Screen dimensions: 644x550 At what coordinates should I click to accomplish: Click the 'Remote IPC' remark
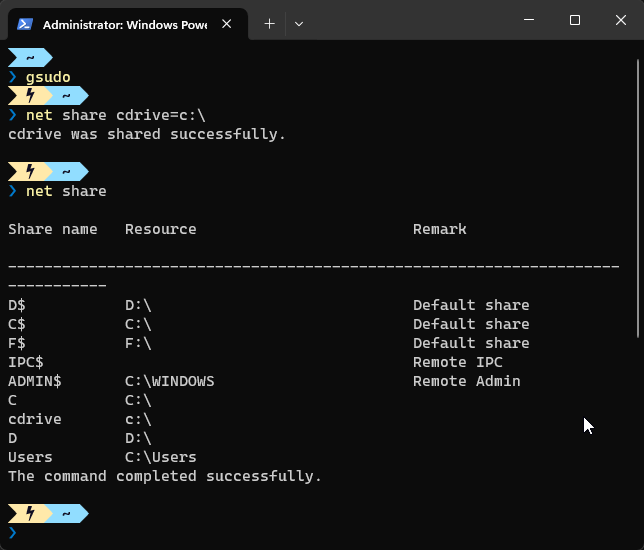pyautogui.click(x=458, y=362)
